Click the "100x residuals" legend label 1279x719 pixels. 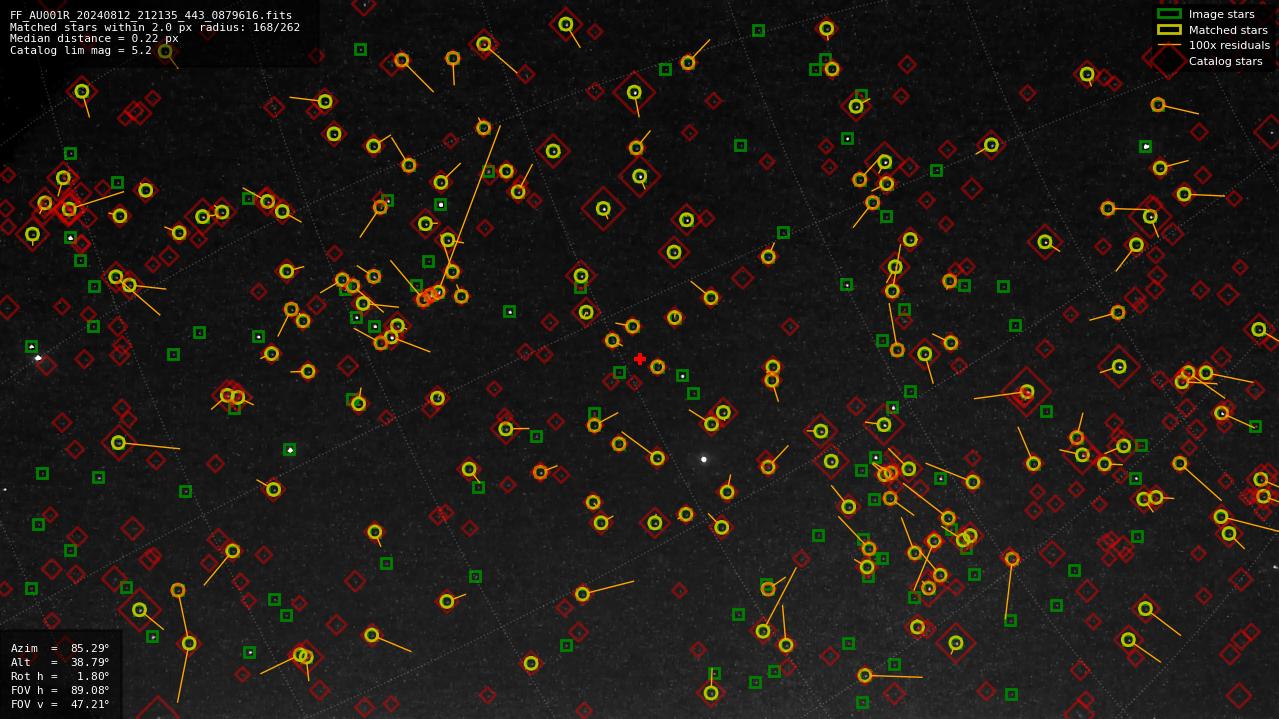point(1229,46)
